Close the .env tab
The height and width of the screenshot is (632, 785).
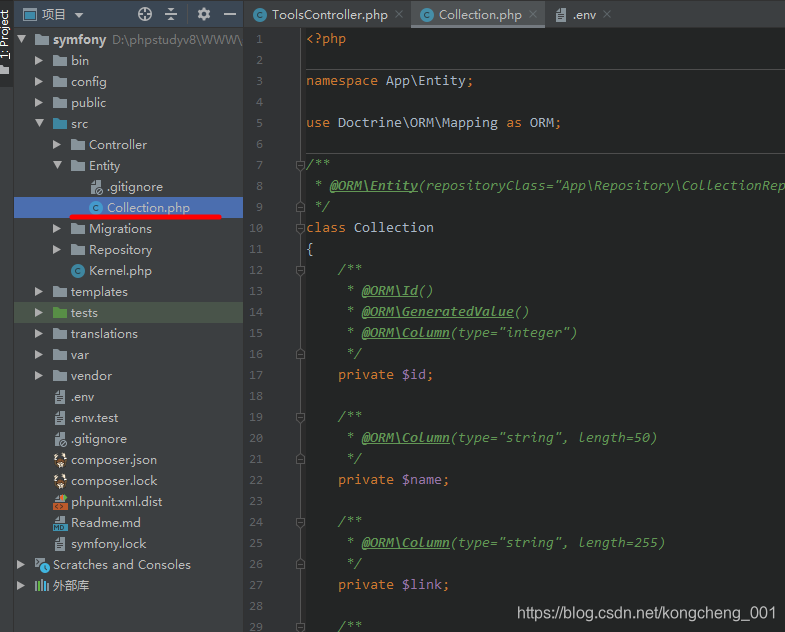point(607,15)
